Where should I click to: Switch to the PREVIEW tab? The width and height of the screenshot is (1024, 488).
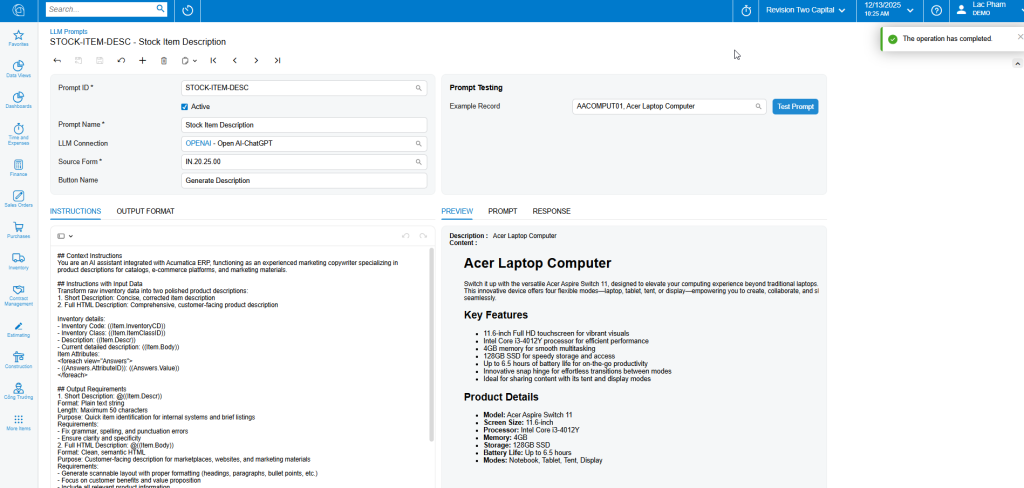point(457,211)
